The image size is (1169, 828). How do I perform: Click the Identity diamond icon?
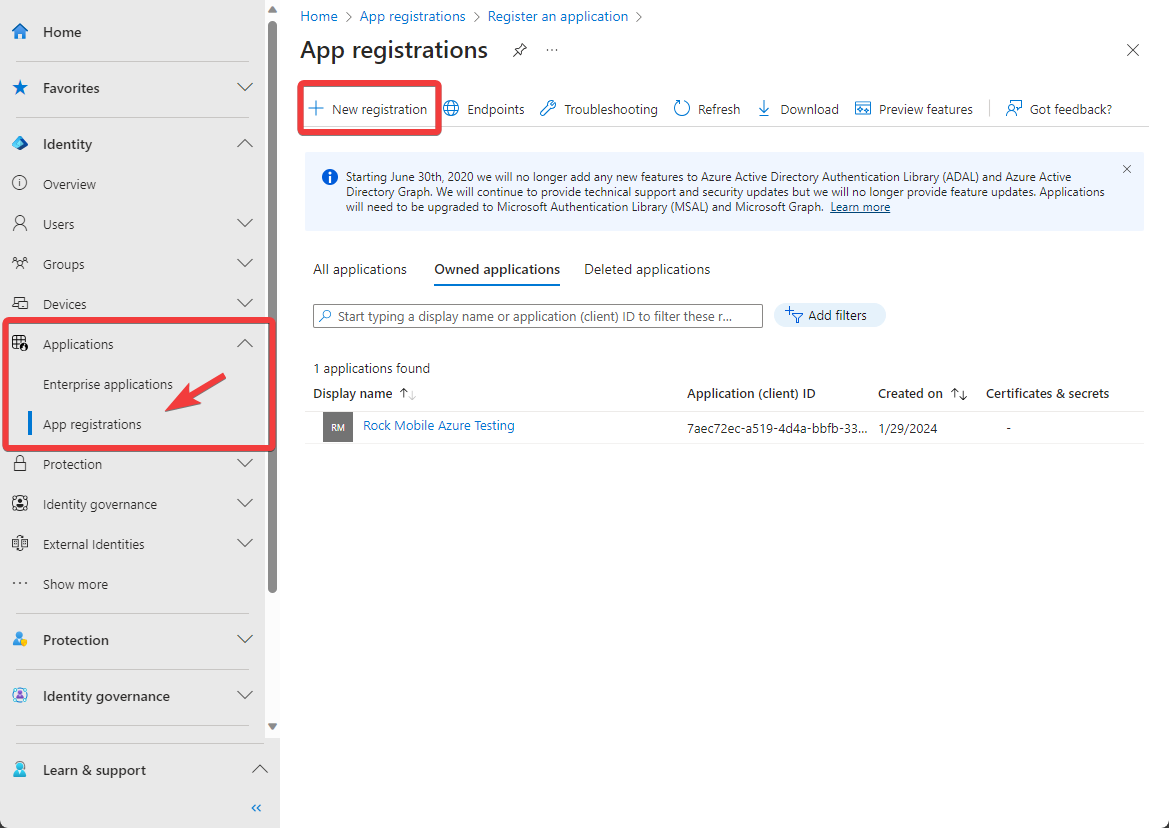[20, 143]
